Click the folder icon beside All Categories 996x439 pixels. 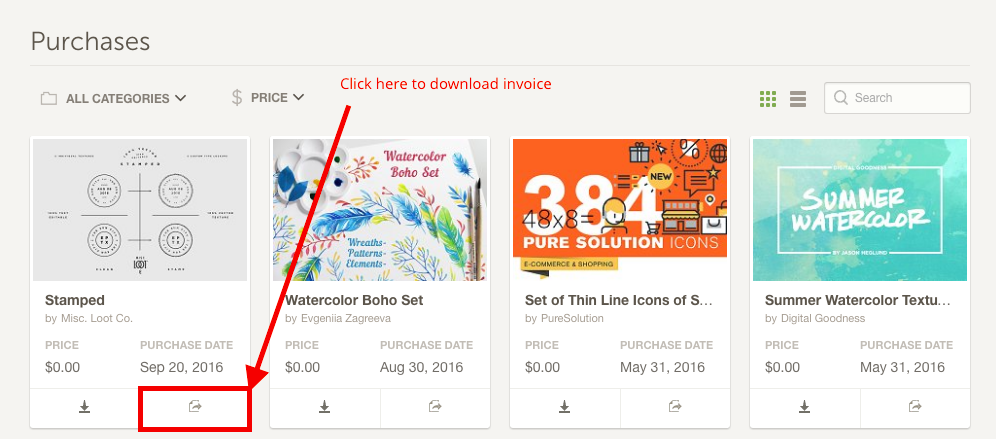point(48,98)
